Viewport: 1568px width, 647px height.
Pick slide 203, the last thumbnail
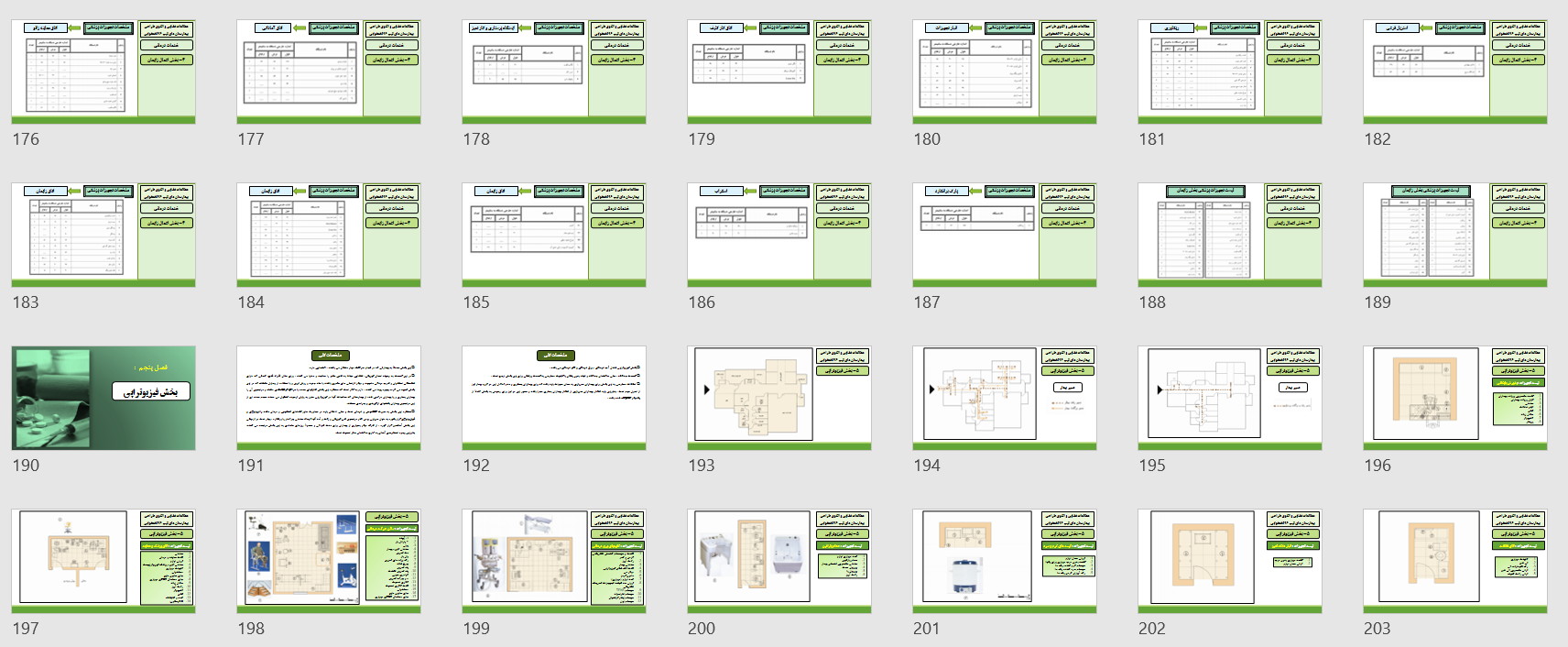[1455, 562]
